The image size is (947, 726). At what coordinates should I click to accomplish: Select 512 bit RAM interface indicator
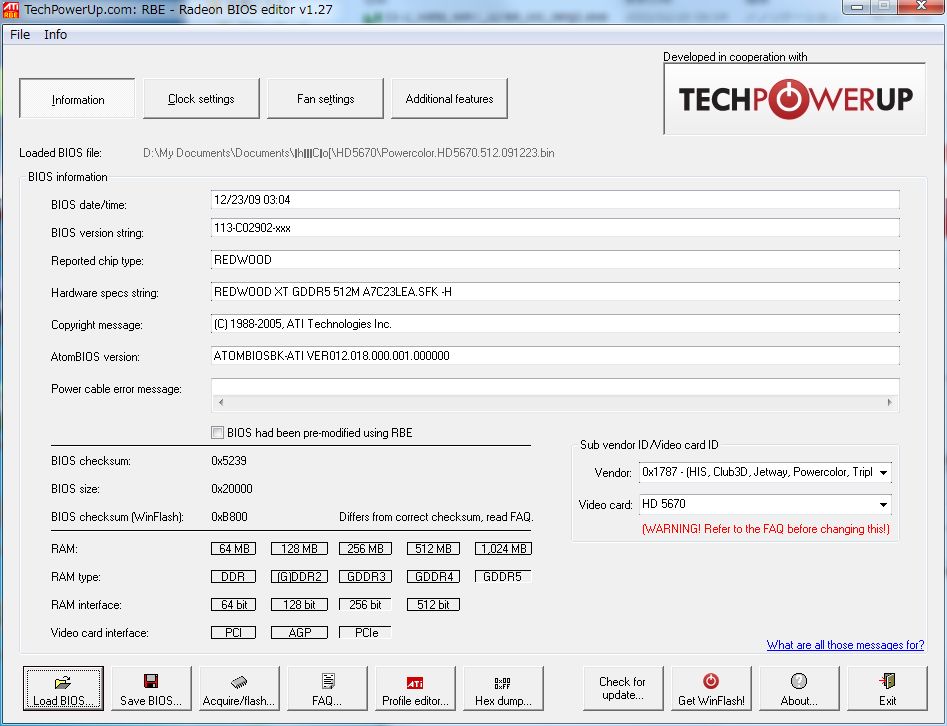tap(433, 605)
